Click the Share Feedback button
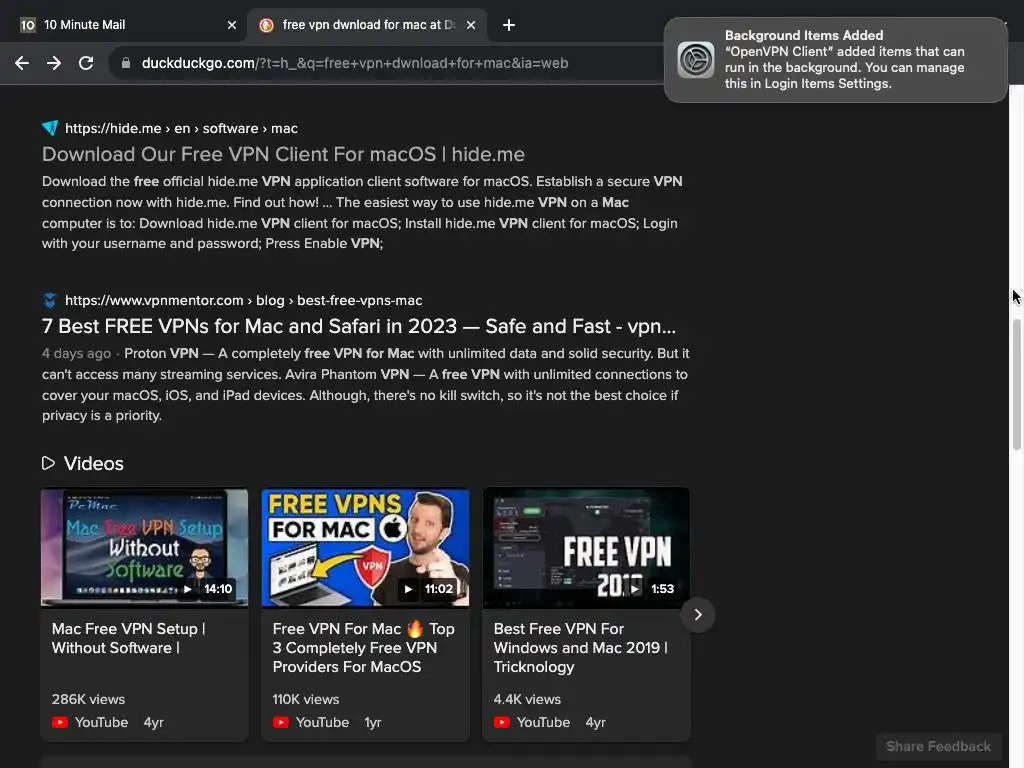The height and width of the screenshot is (768, 1024). [938, 746]
